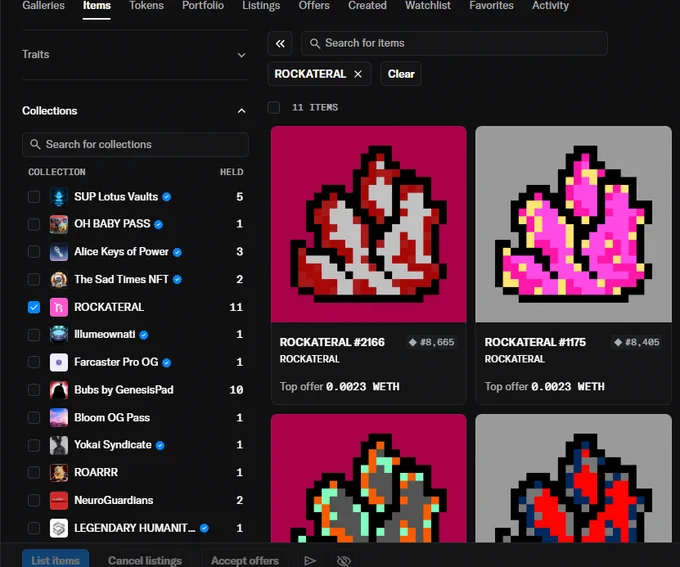Click verified badge next to Yokai Syndicate

[160, 445]
